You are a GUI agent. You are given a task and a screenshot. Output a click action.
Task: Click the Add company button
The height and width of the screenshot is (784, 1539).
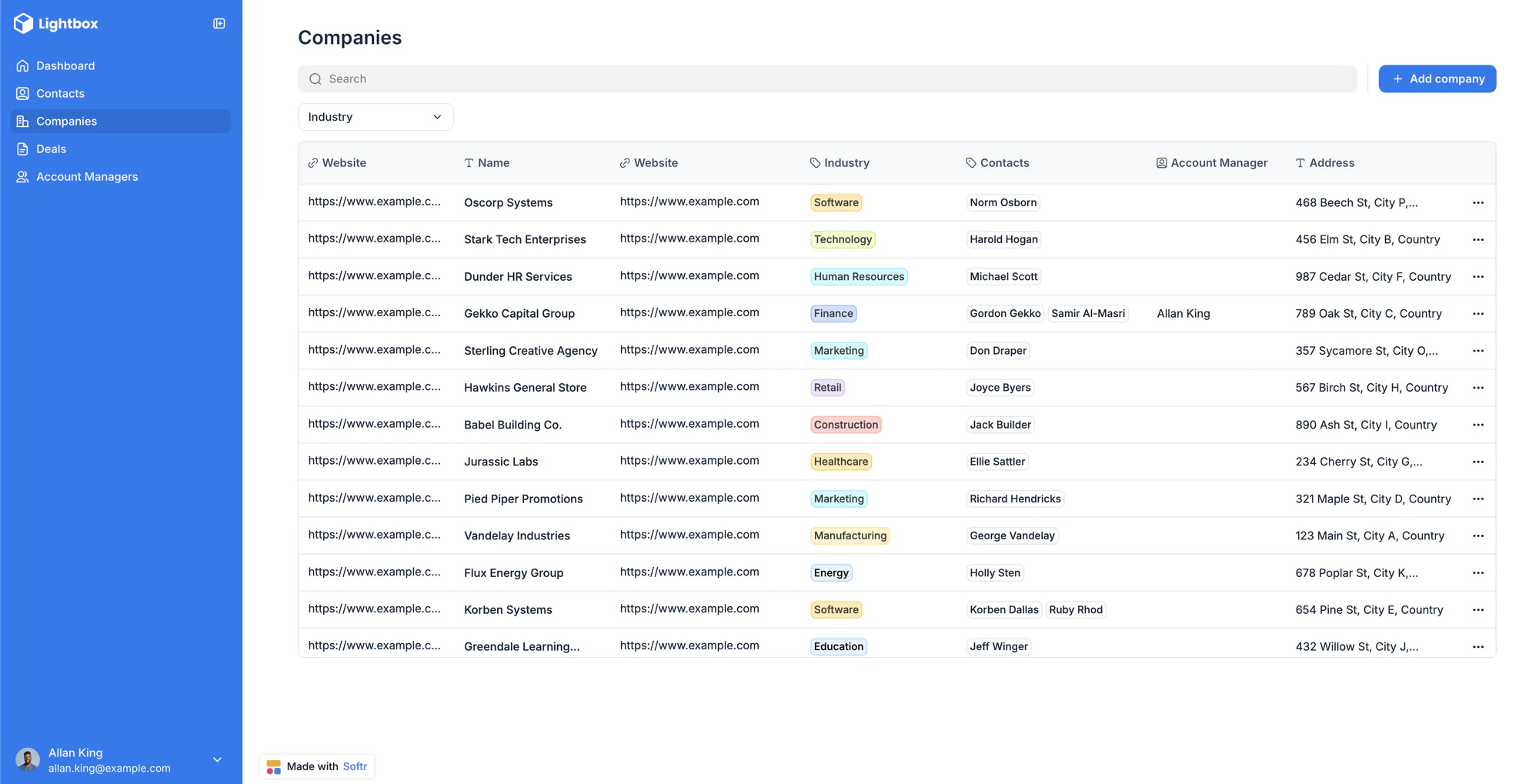[x=1437, y=78]
